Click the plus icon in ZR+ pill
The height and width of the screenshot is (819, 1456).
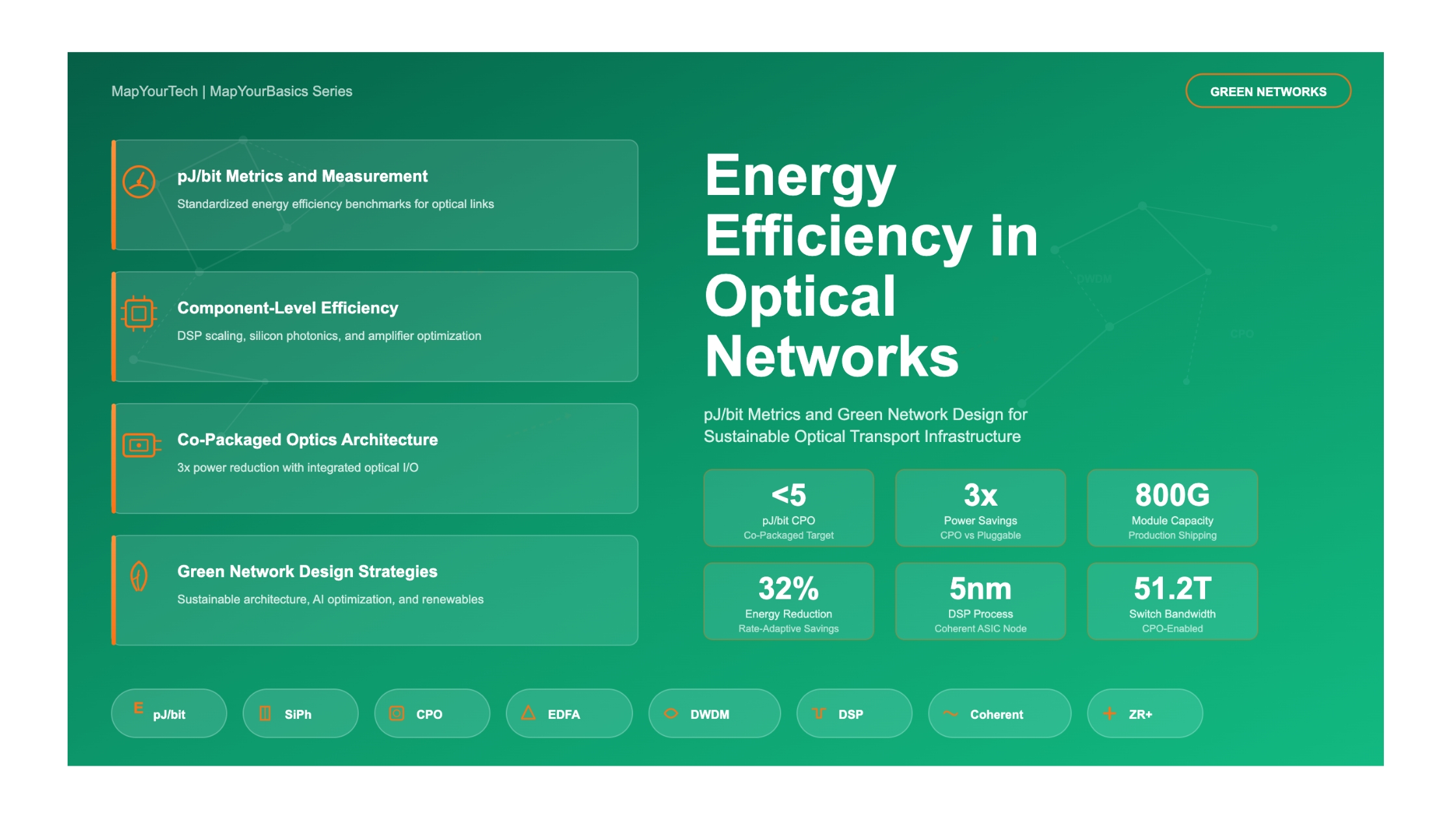pyautogui.click(x=1110, y=714)
